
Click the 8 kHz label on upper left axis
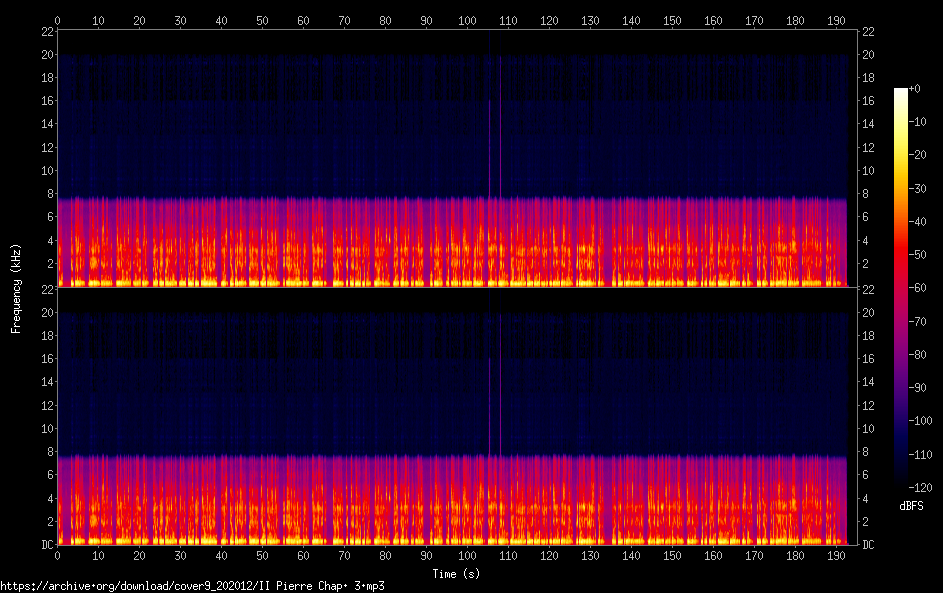pos(51,194)
